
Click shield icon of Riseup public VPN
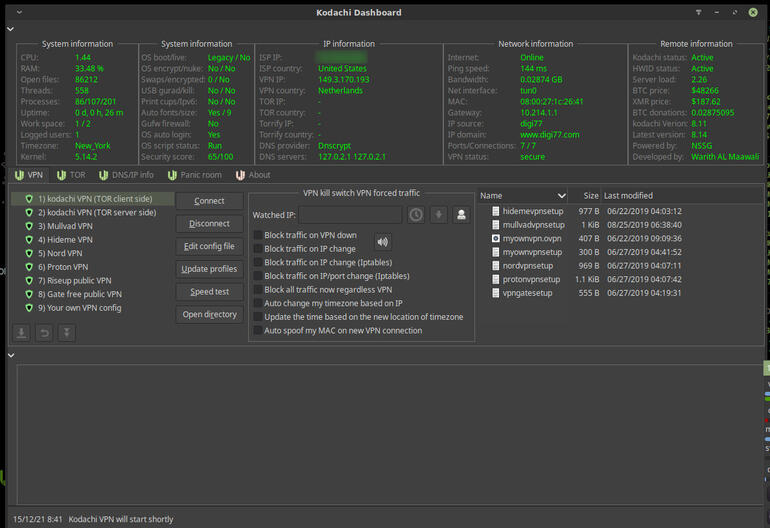pos(29,280)
